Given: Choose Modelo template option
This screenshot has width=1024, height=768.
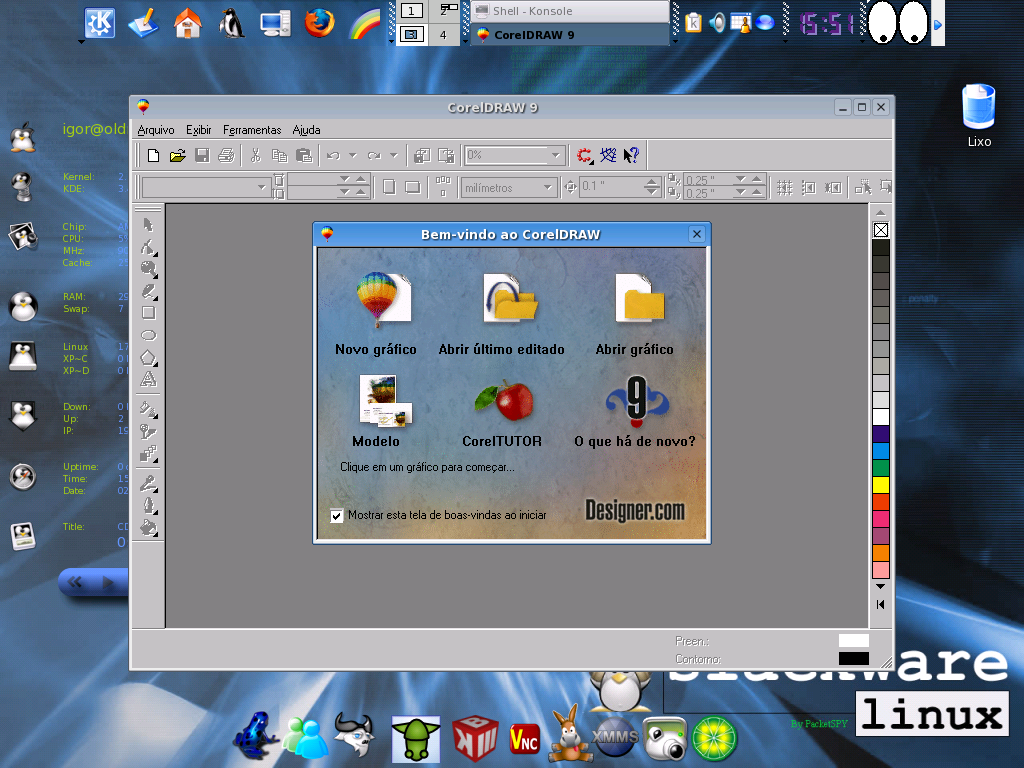Looking at the screenshot, I should 376,411.
